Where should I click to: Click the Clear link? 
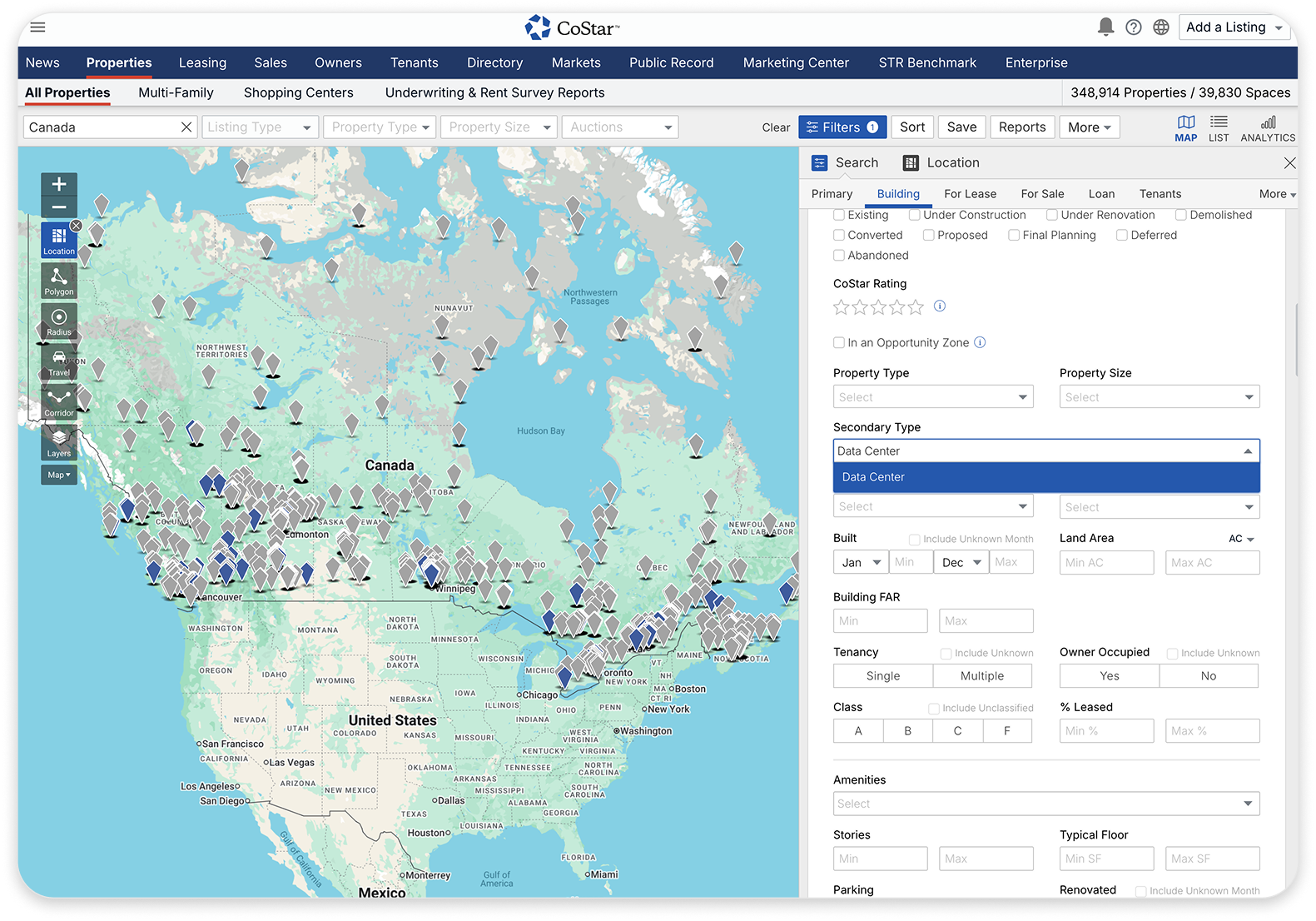point(776,127)
